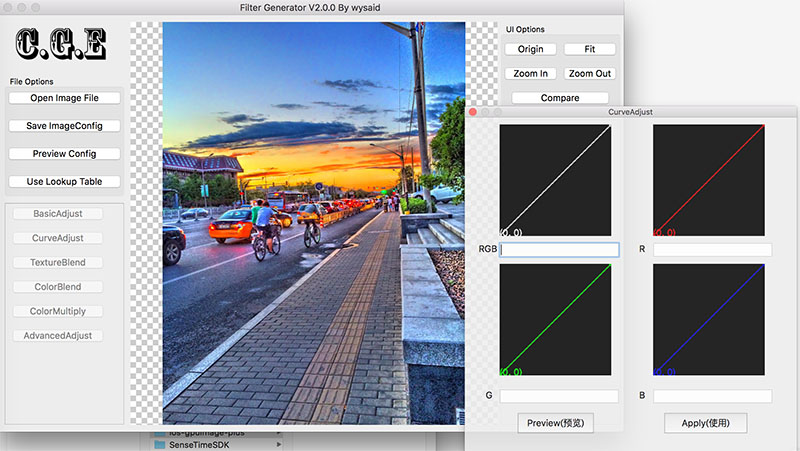Click the Zoom In button
The height and width of the screenshot is (451, 800).
tap(531, 73)
